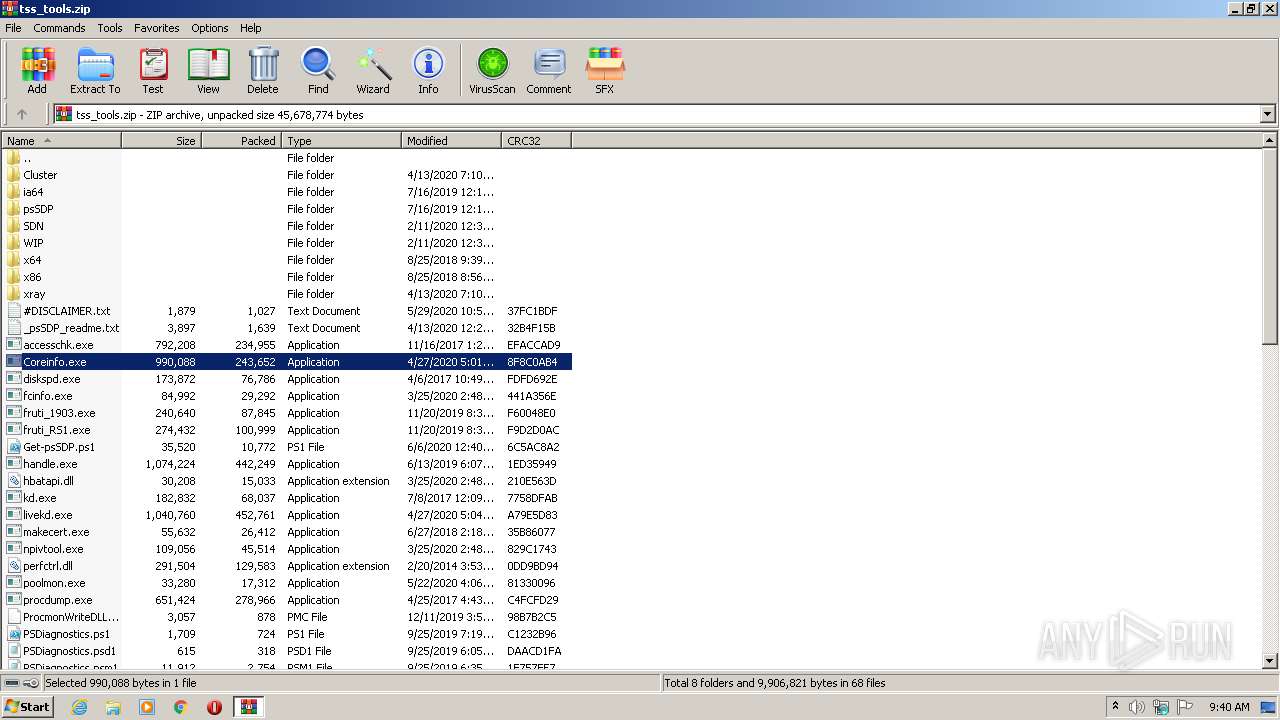Select handle.exe file row
The image size is (1280, 720).
pyautogui.click(x=286, y=464)
